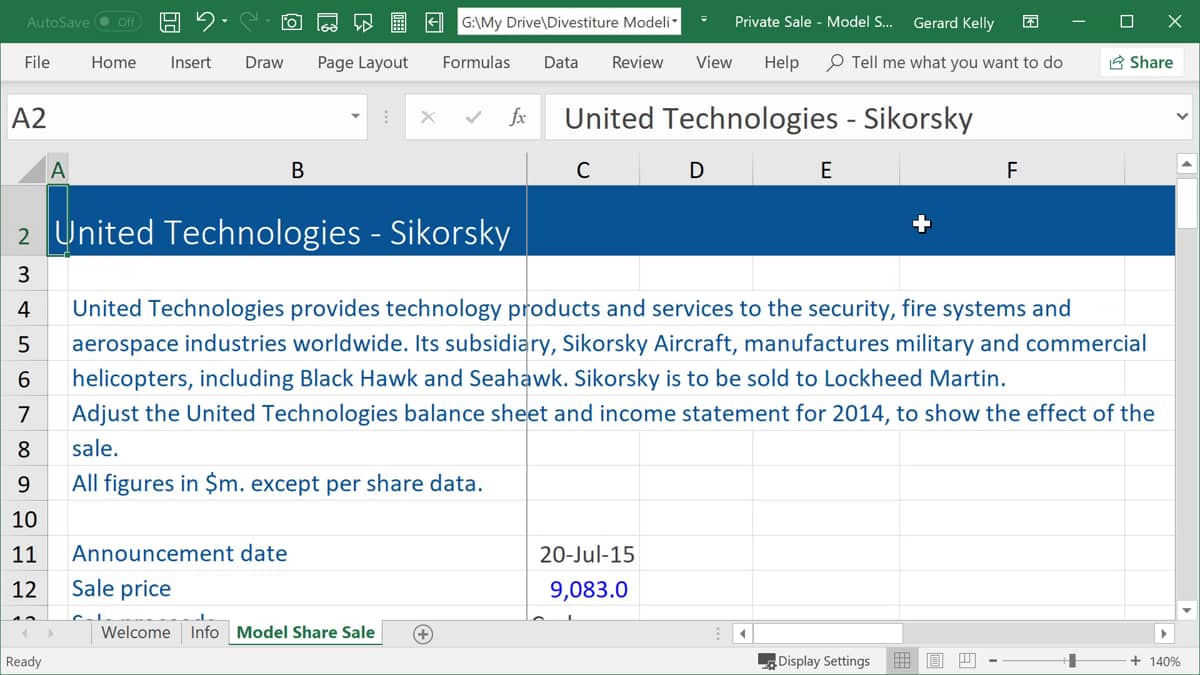
Task: Switch to the Info sheet tab
Action: coord(205,632)
